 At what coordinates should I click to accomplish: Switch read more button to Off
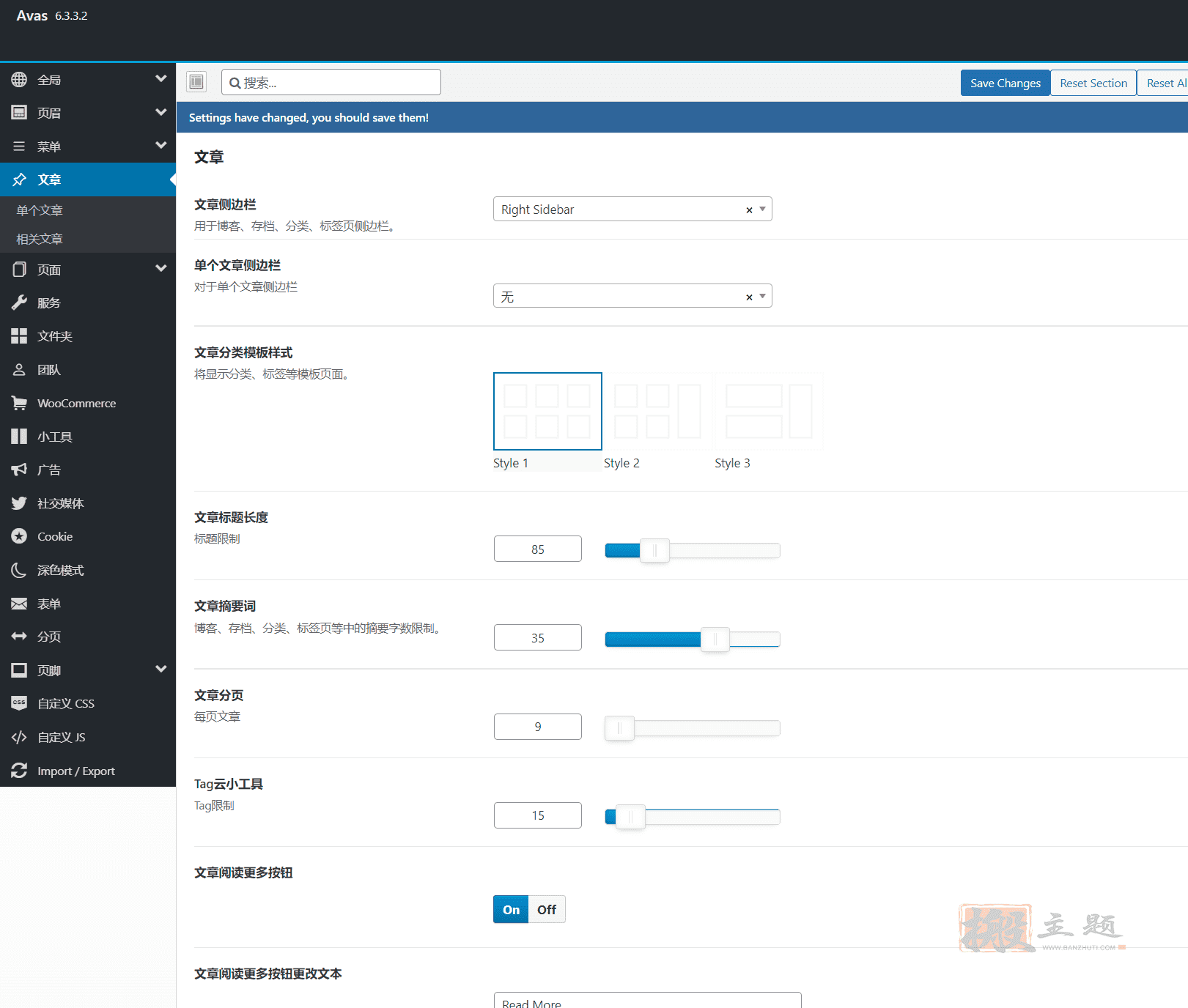[547, 909]
